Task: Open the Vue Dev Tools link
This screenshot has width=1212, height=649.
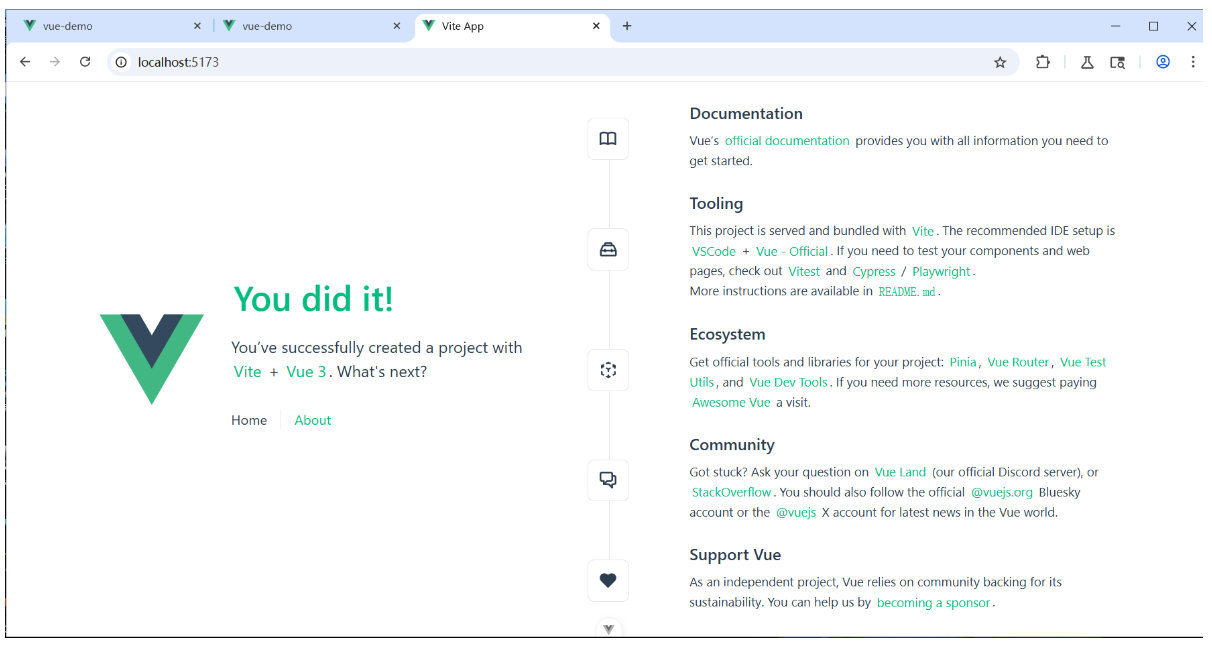Action: (788, 382)
